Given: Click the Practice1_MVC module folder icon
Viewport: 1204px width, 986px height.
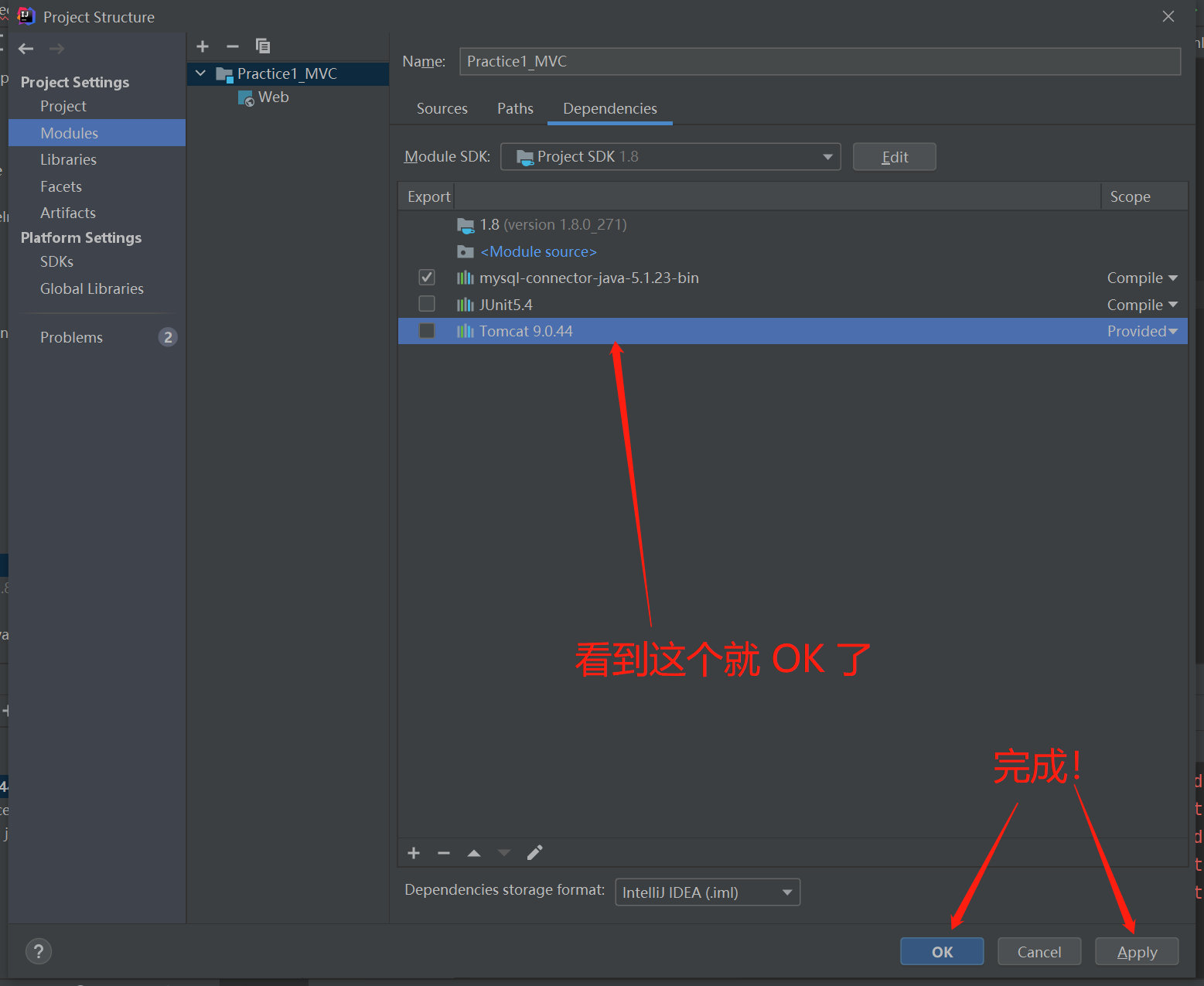Looking at the screenshot, I should point(224,74).
